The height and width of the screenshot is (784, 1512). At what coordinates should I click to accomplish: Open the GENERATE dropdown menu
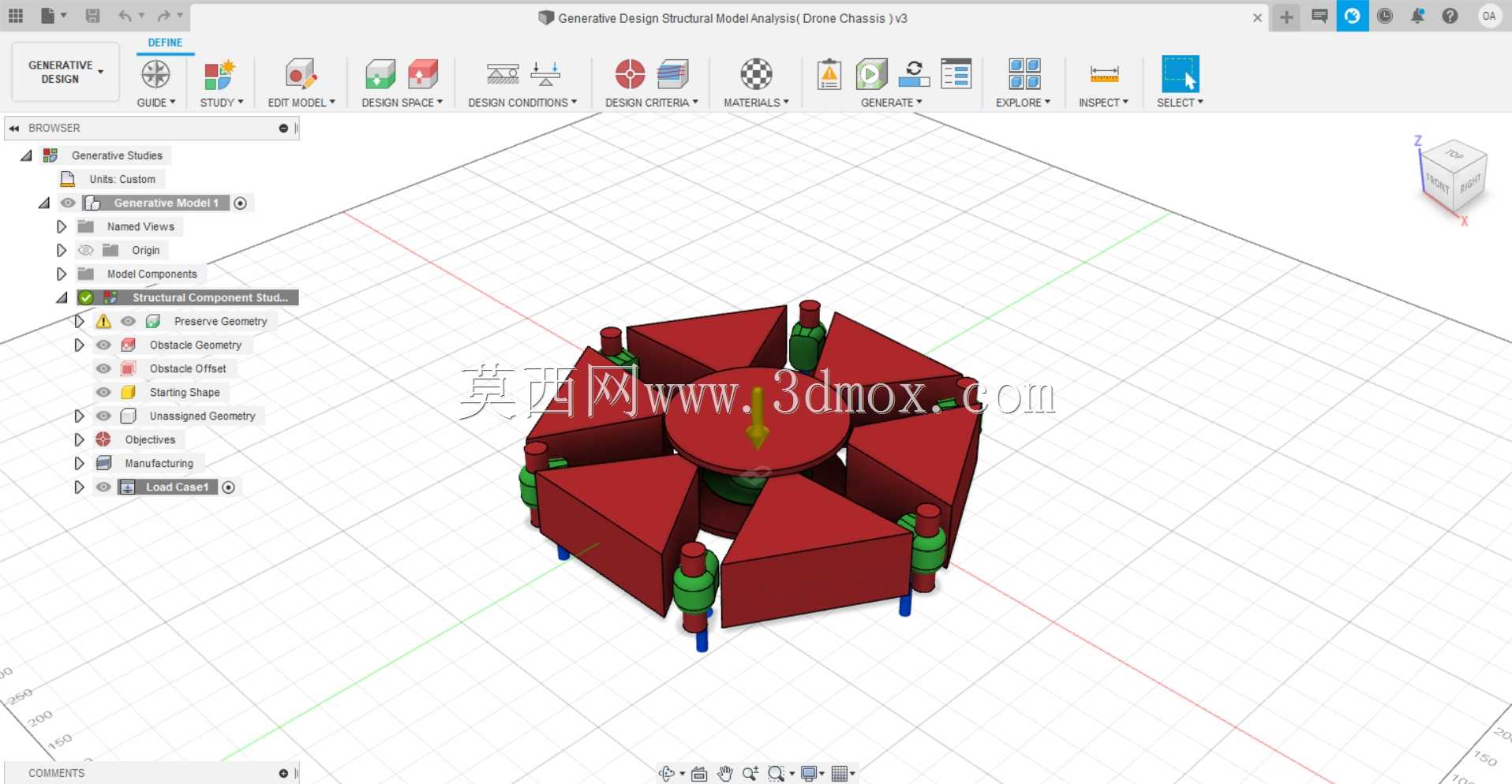click(892, 103)
